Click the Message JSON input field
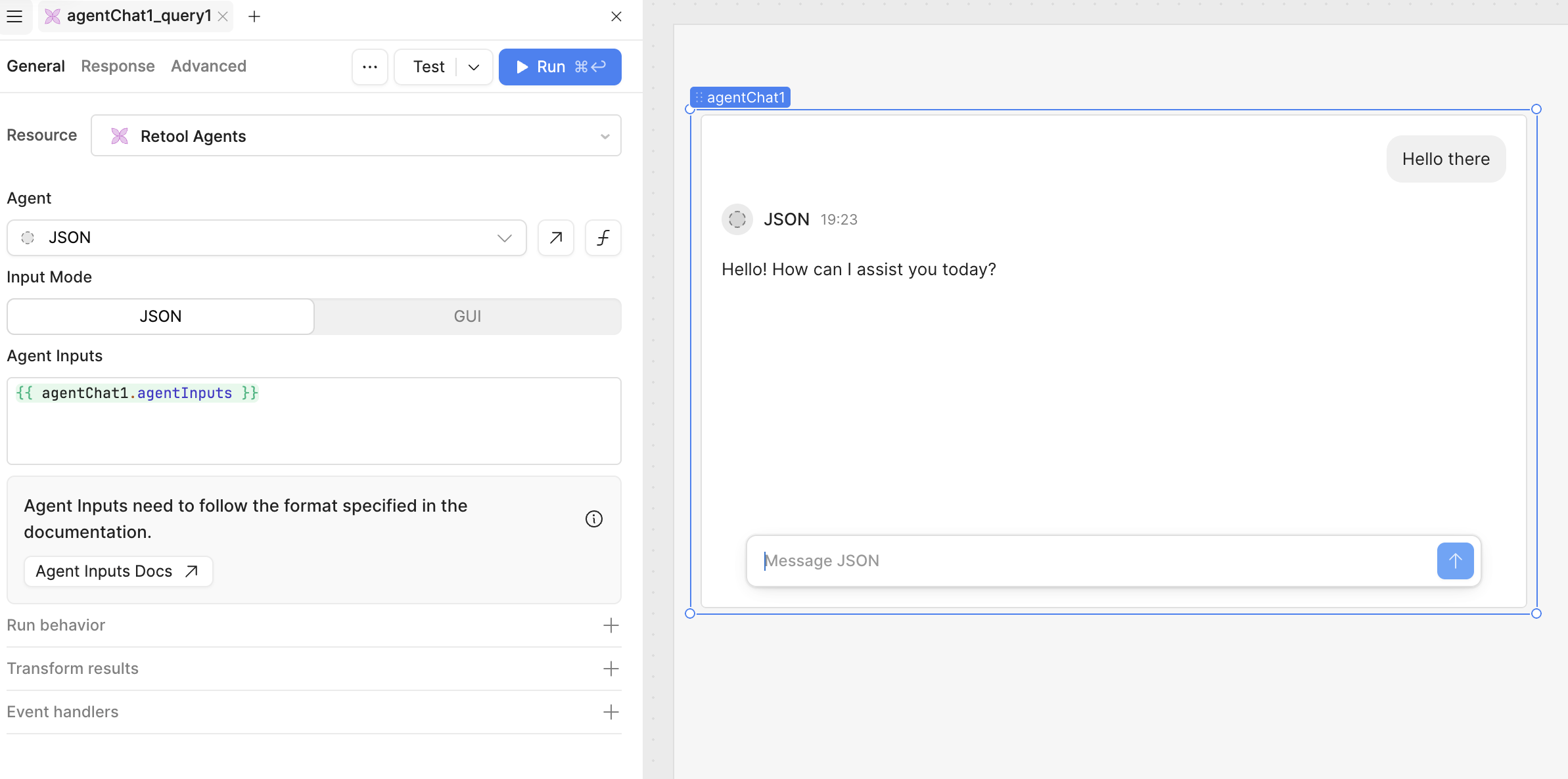Viewport: 1568px width, 779px height. point(1091,561)
